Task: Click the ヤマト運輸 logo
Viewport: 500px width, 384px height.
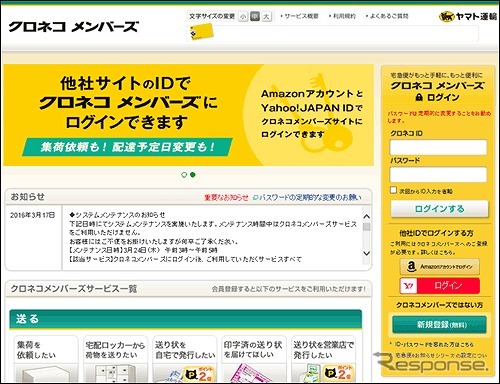Action: [x=468, y=16]
